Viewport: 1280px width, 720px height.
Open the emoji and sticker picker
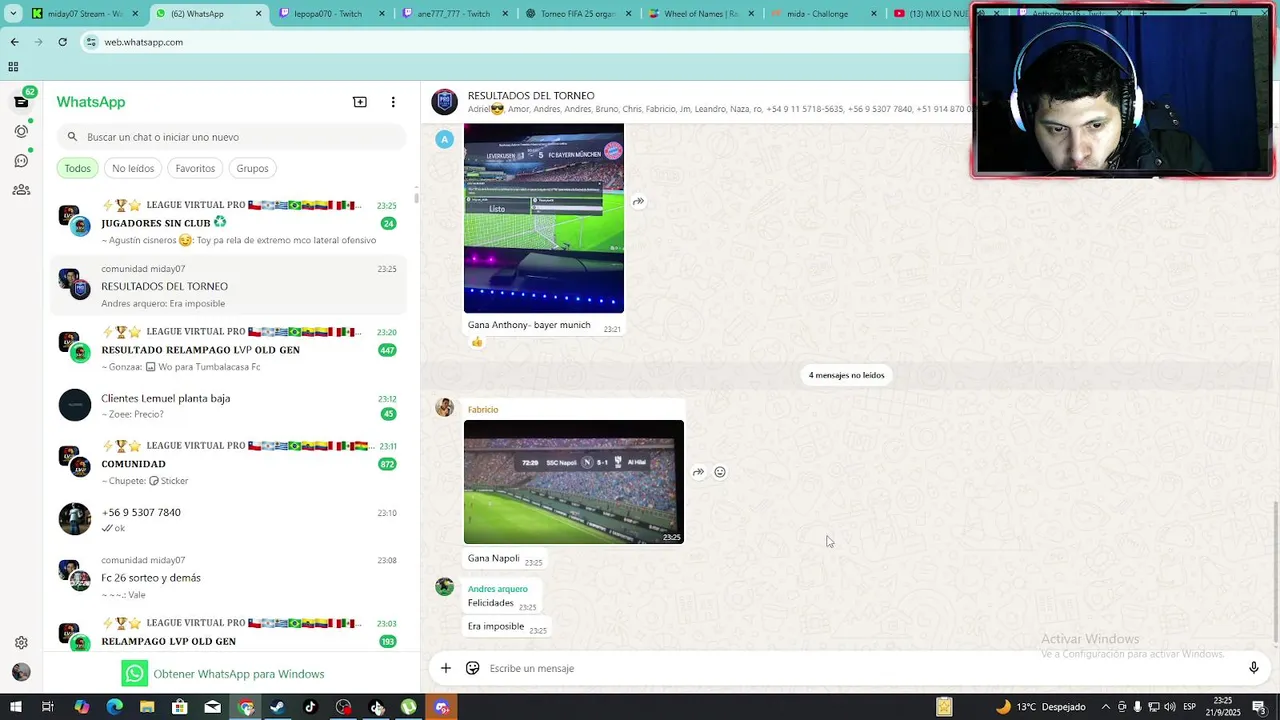coord(473,668)
